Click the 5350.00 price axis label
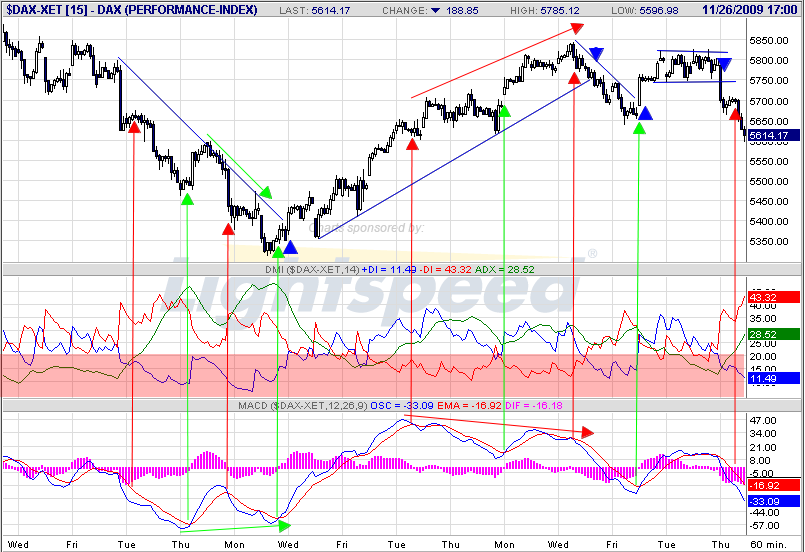This screenshot has width=805, height=552. click(769, 241)
